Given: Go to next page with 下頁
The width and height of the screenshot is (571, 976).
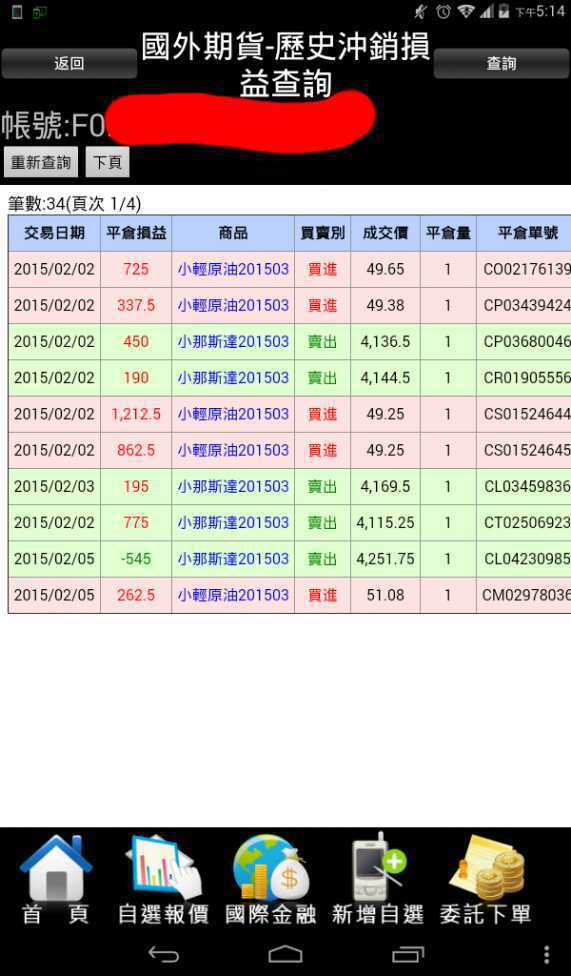Looking at the screenshot, I should (x=107, y=162).
